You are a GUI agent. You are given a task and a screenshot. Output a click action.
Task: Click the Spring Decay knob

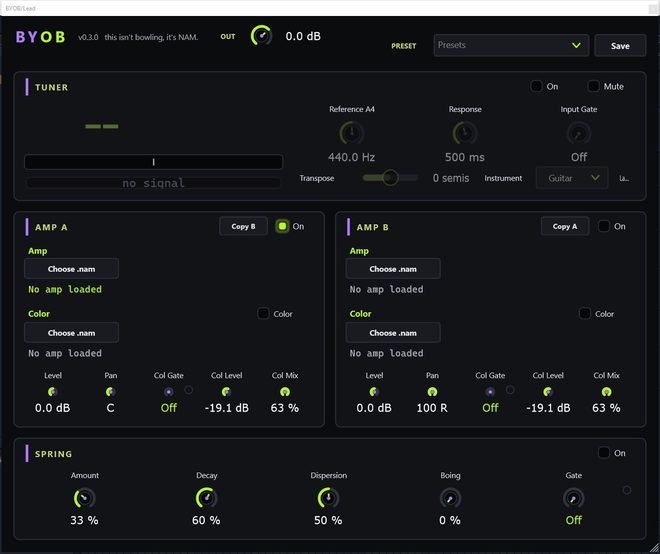click(206, 498)
